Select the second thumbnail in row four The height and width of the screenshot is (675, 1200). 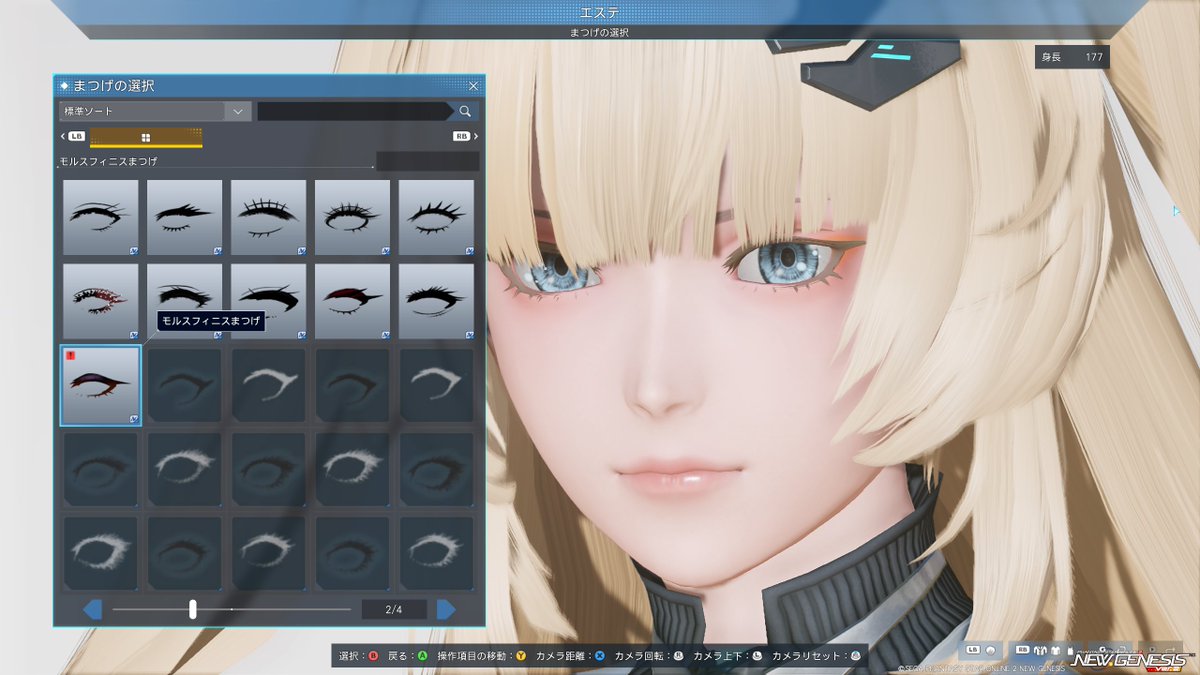click(185, 469)
